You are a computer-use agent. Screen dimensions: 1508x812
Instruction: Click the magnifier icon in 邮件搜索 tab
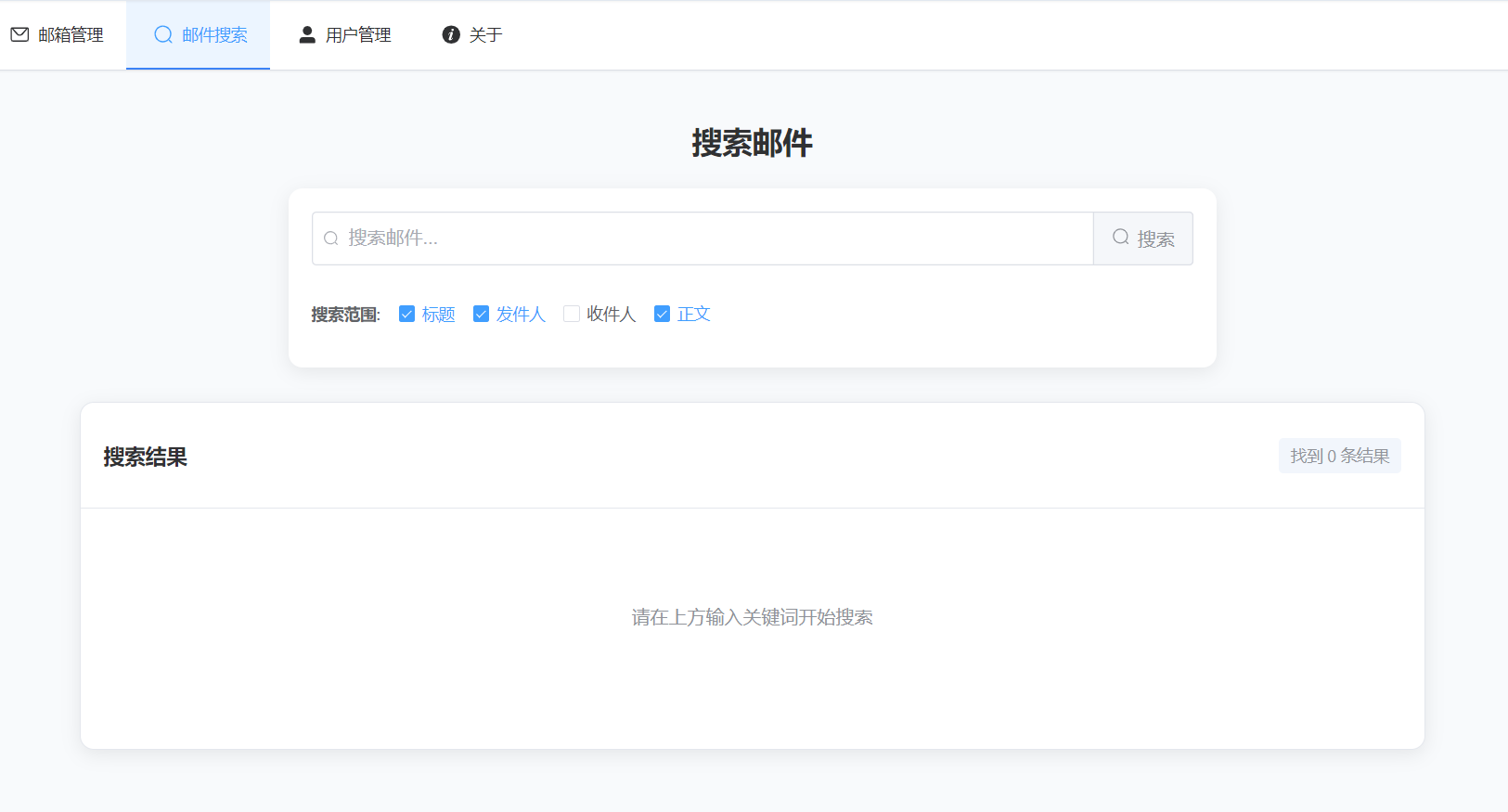tap(163, 34)
